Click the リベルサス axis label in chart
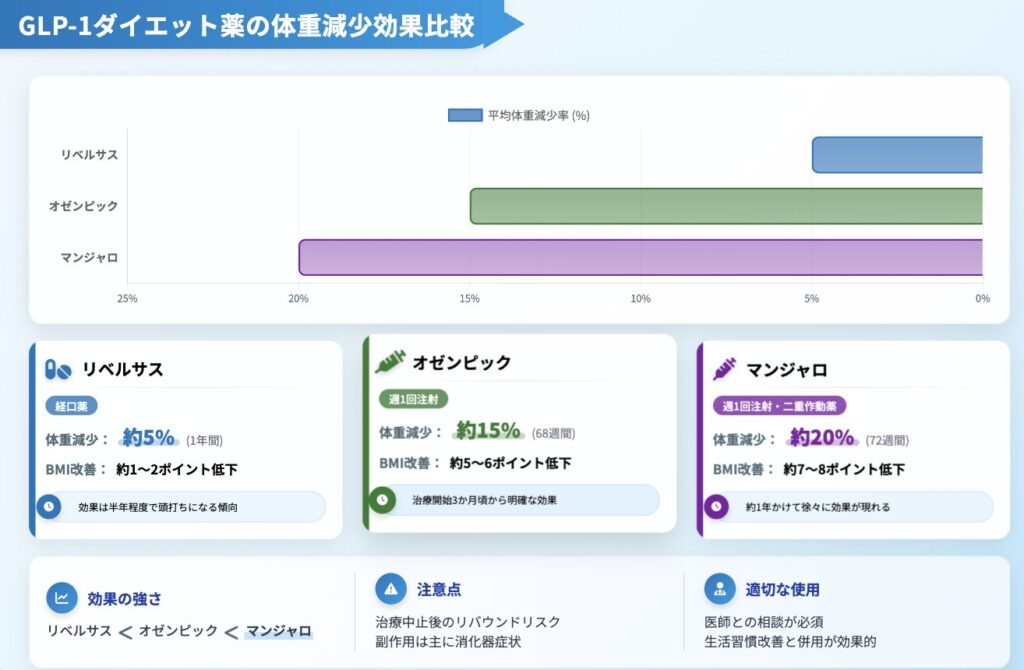The width and height of the screenshot is (1024, 670). [89, 155]
